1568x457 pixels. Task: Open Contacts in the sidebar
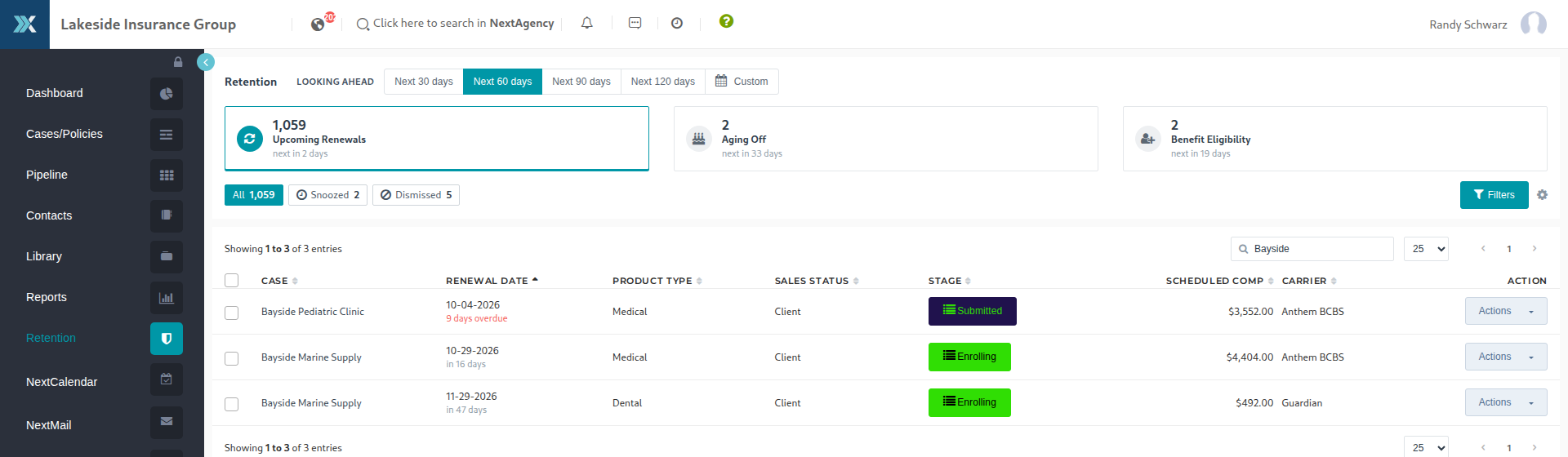tap(49, 215)
